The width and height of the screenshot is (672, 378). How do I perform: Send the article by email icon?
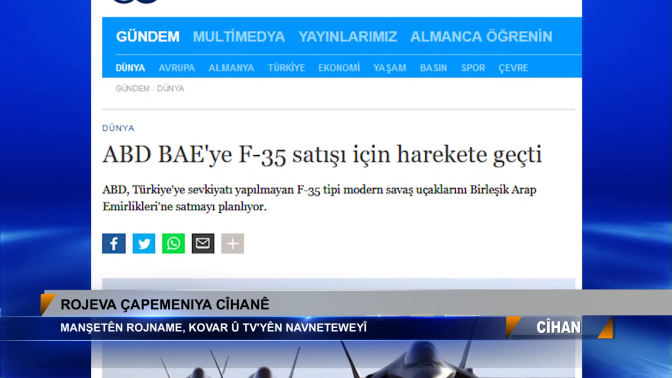[203, 243]
